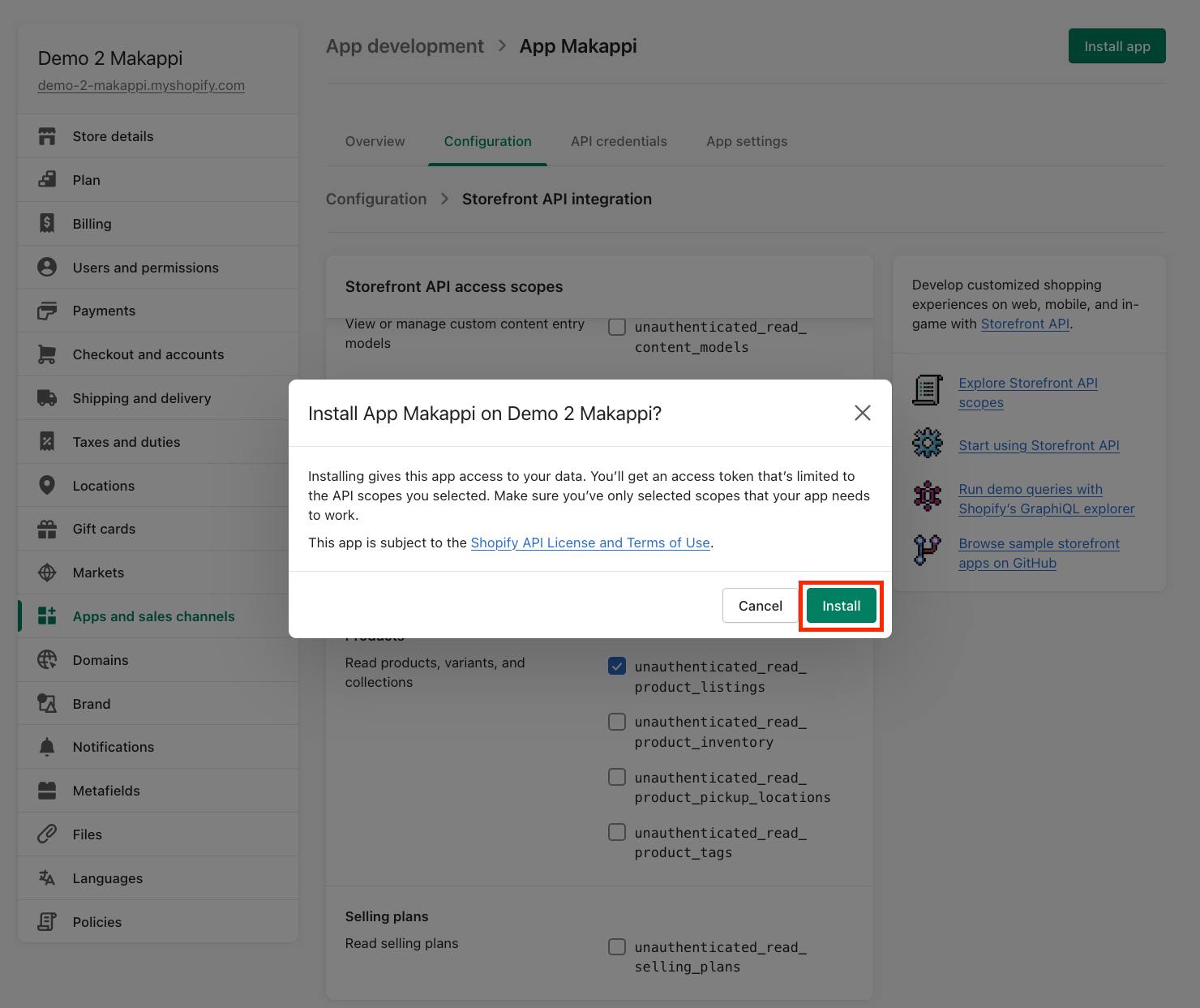Uncheck unauthenticated_read_product_listings checkbox

tap(617, 667)
